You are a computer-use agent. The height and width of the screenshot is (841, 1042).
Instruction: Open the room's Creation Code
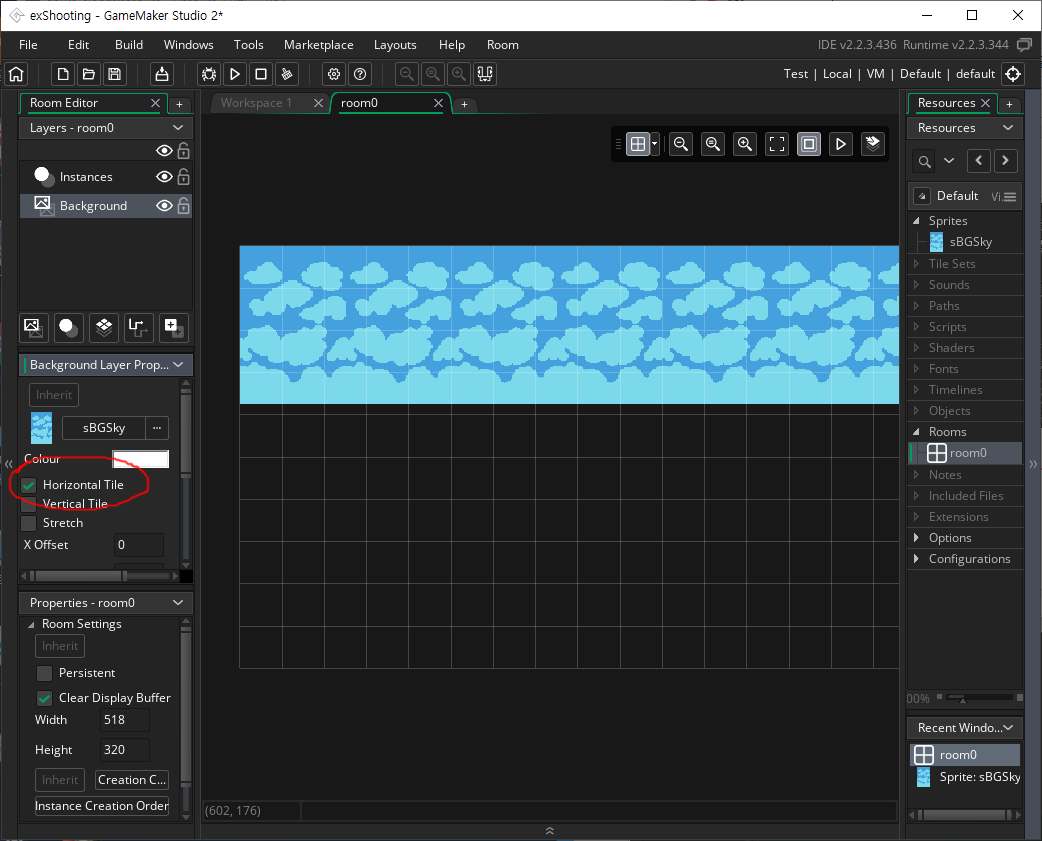(x=131, y=779)
